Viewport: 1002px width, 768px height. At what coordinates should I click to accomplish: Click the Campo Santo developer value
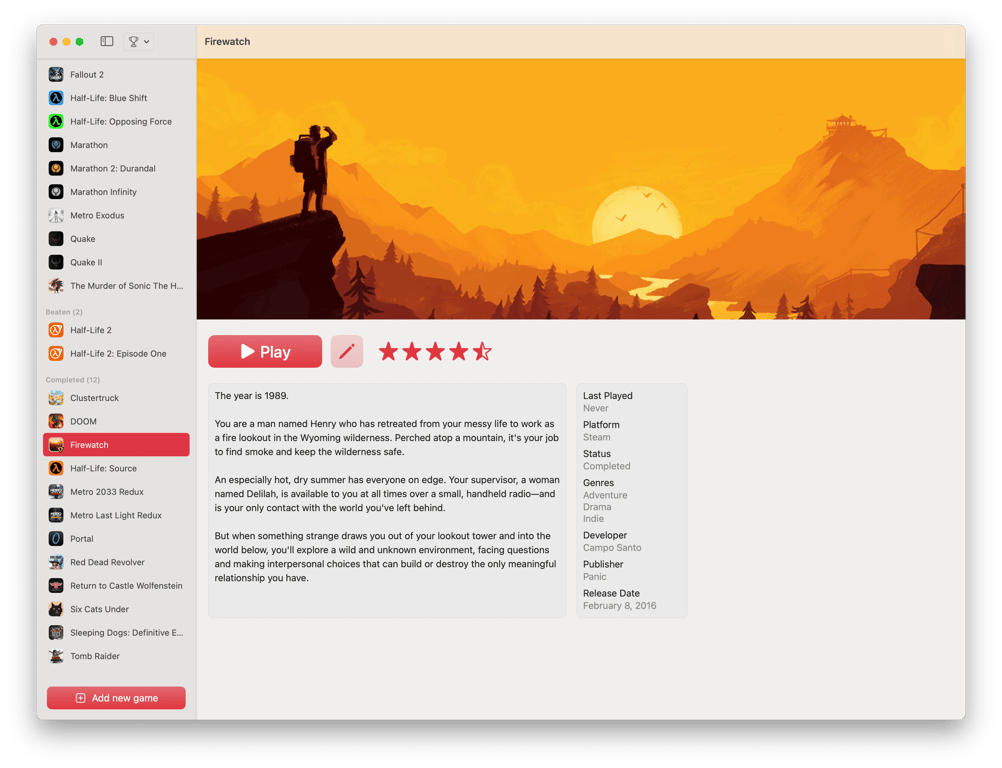tap(612, 548)
